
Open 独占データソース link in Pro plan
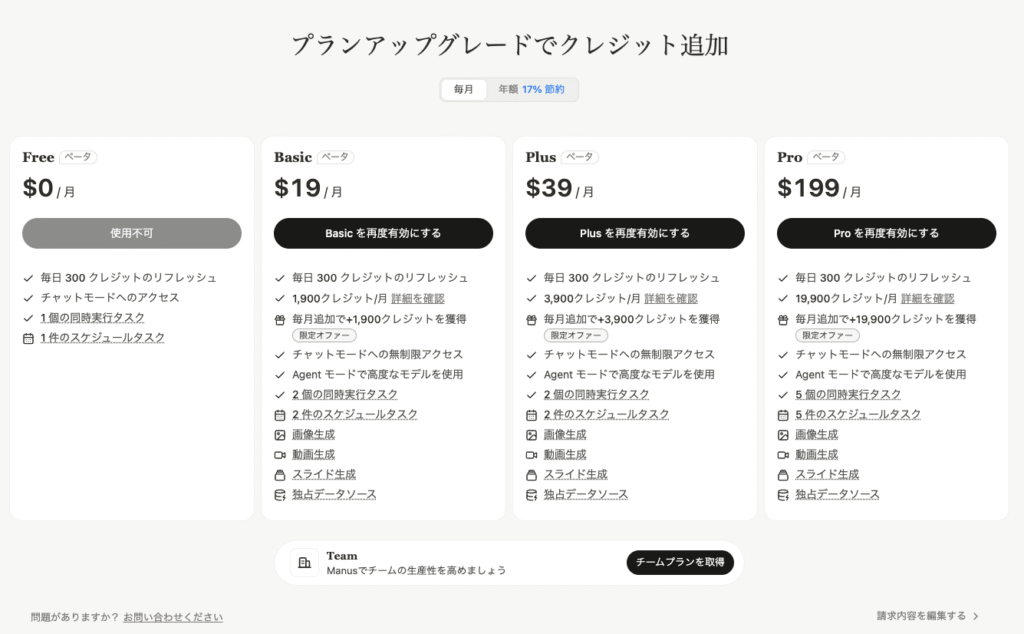[837, 495]
